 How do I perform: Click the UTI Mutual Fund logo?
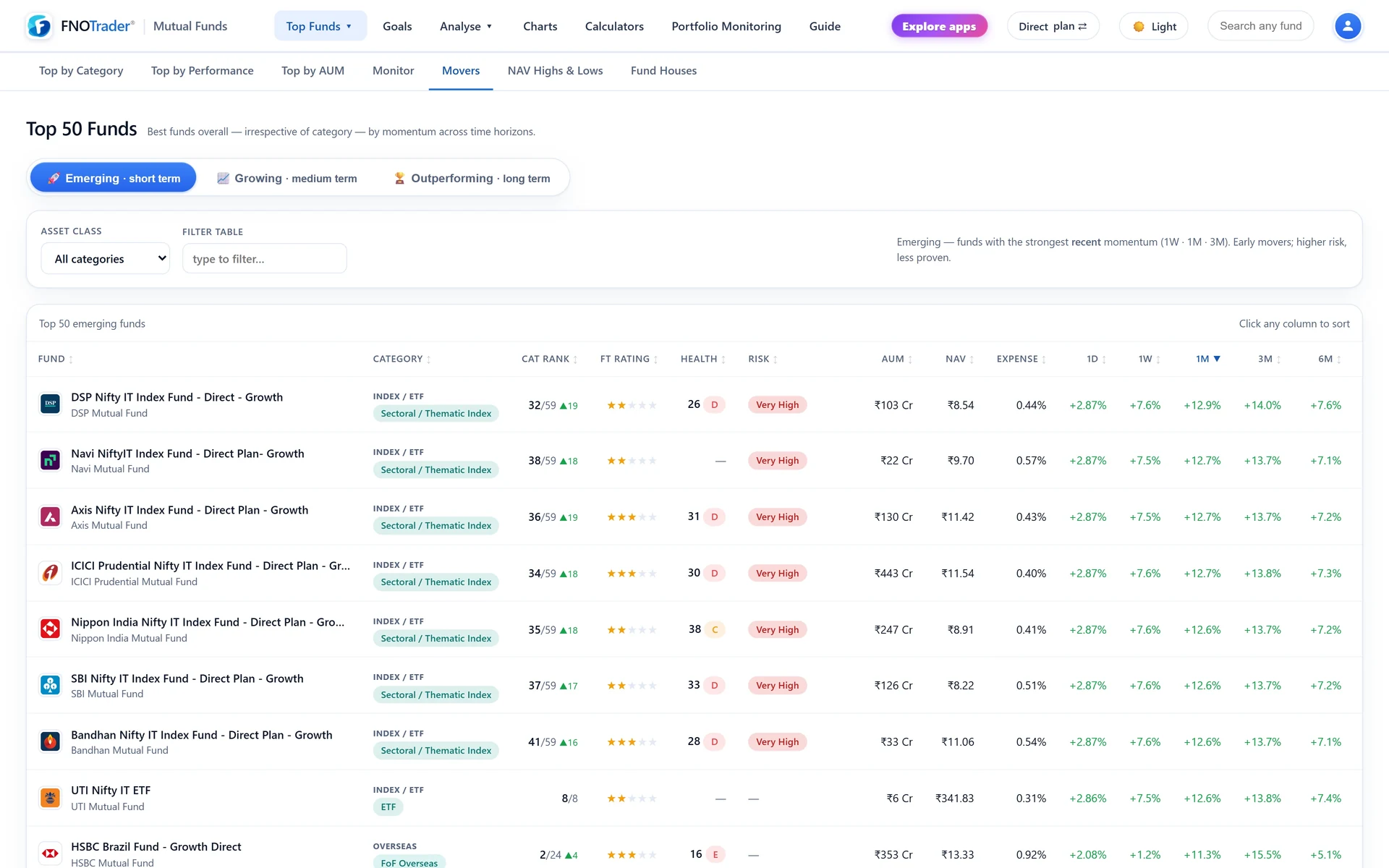pos(50,798)
